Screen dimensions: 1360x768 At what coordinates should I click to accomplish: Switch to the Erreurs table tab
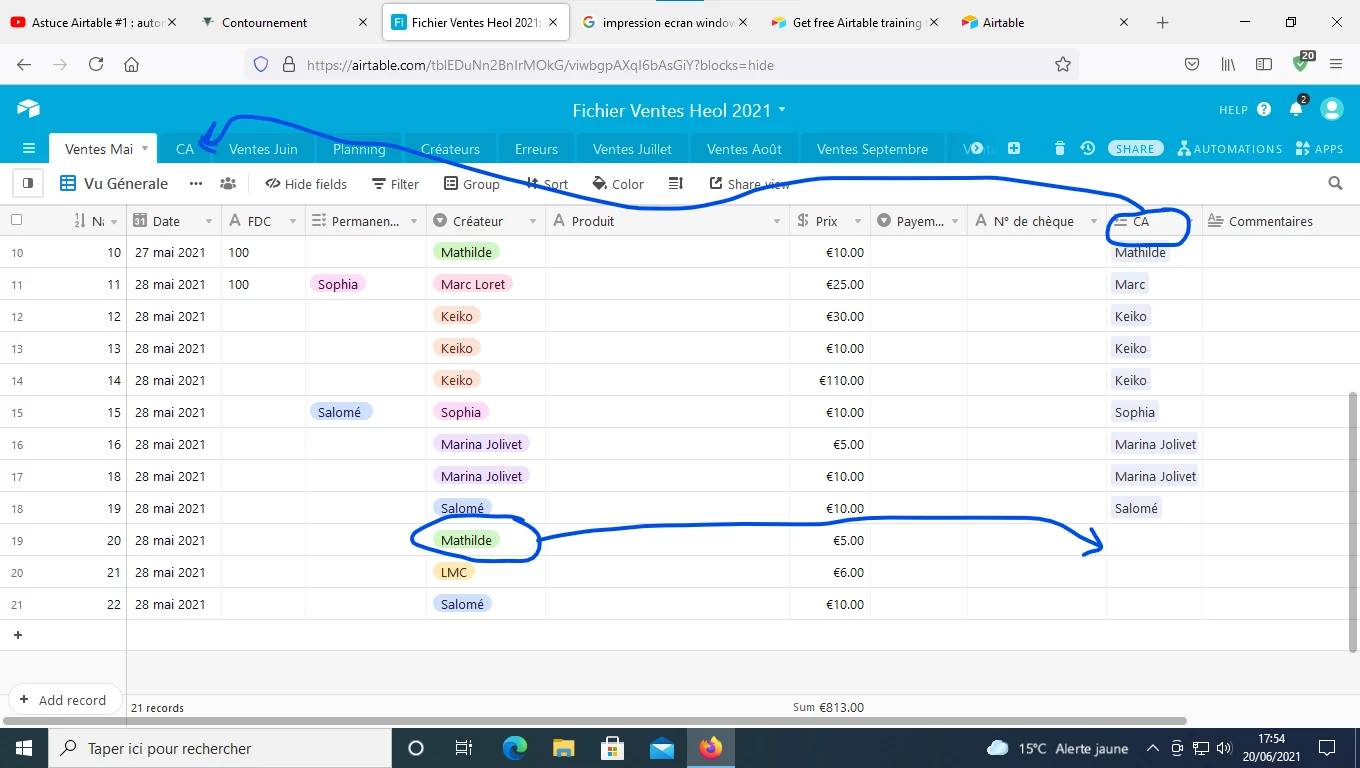coord(536,149)
